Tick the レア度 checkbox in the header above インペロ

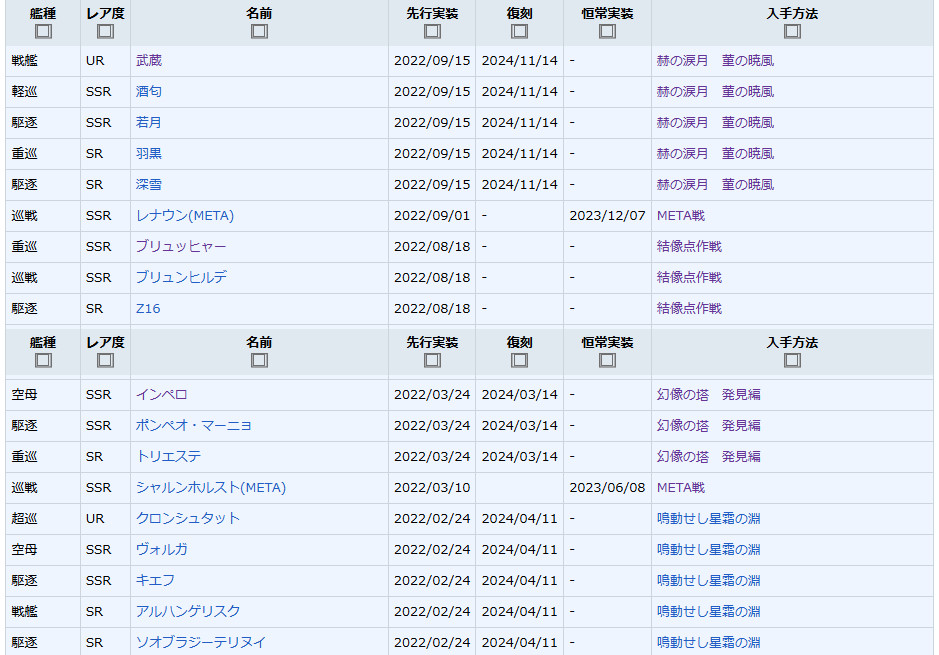[x=105, y=360]
